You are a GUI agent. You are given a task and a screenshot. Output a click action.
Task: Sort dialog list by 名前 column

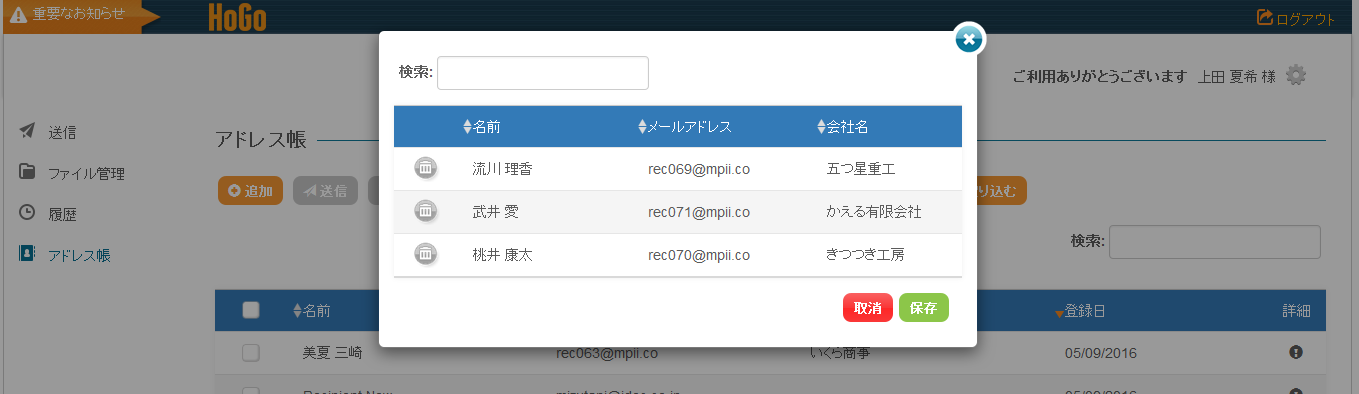pyautogui.click(x=482, y=127)
